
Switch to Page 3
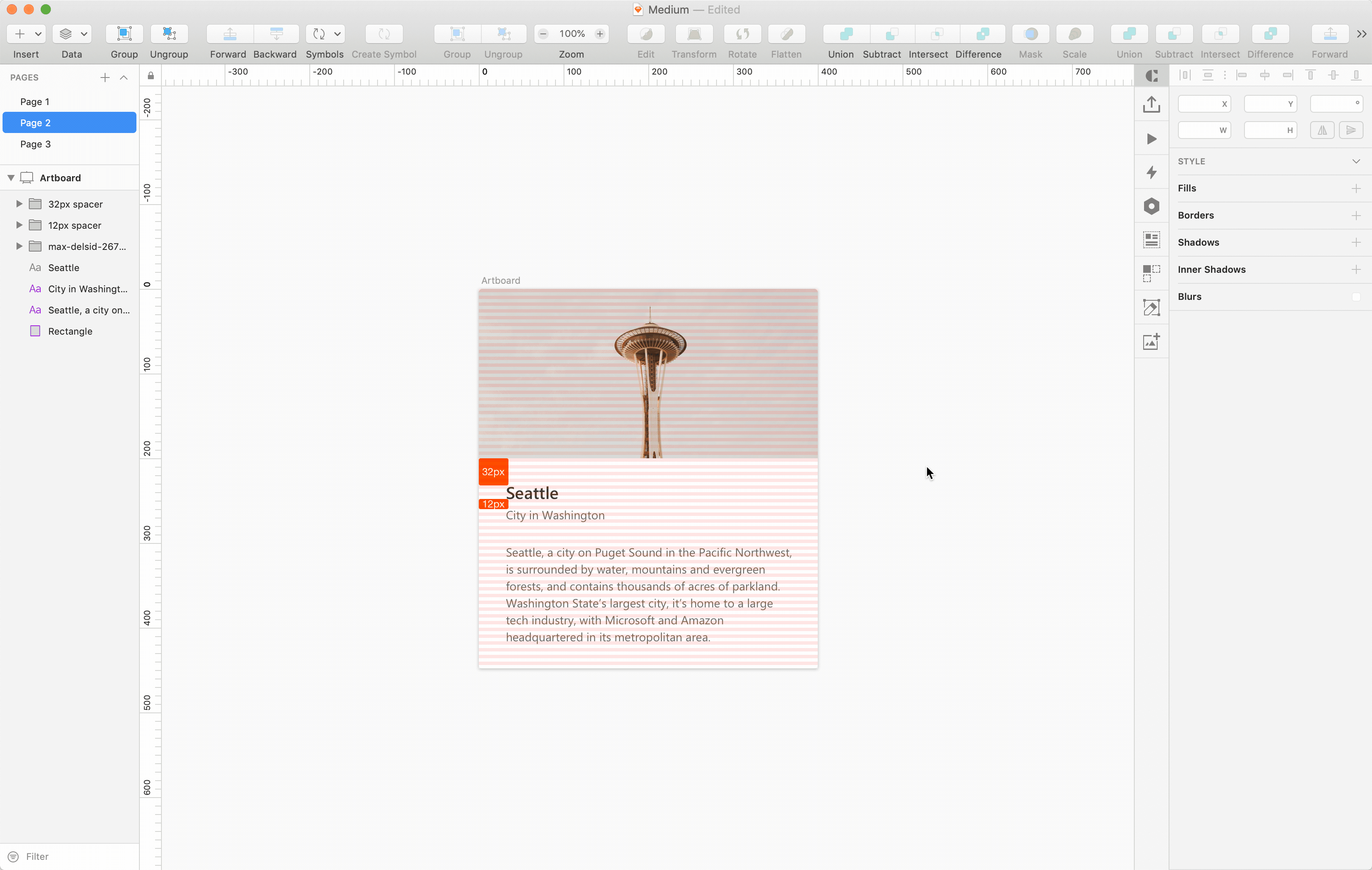coord(35,144)
